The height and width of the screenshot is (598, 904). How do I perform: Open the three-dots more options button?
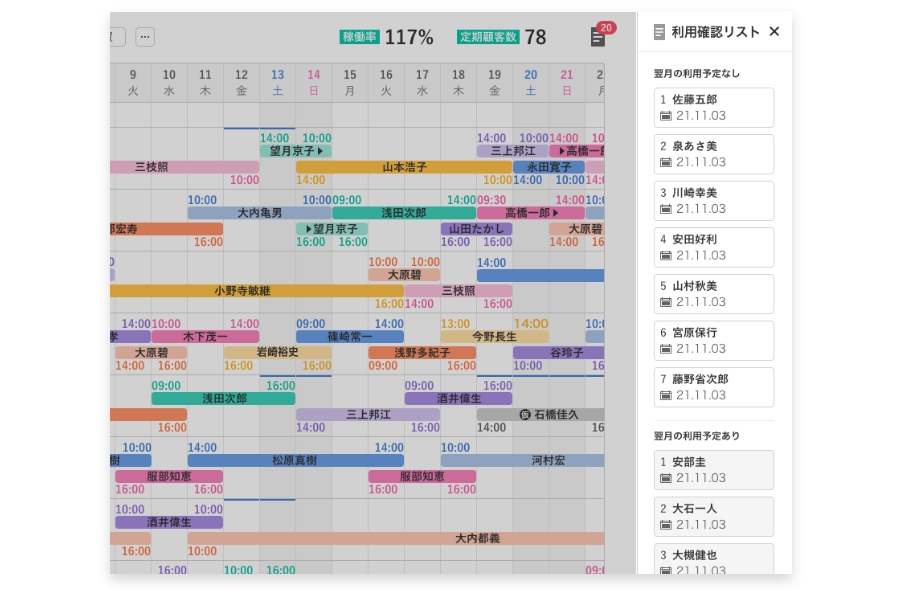145,37
